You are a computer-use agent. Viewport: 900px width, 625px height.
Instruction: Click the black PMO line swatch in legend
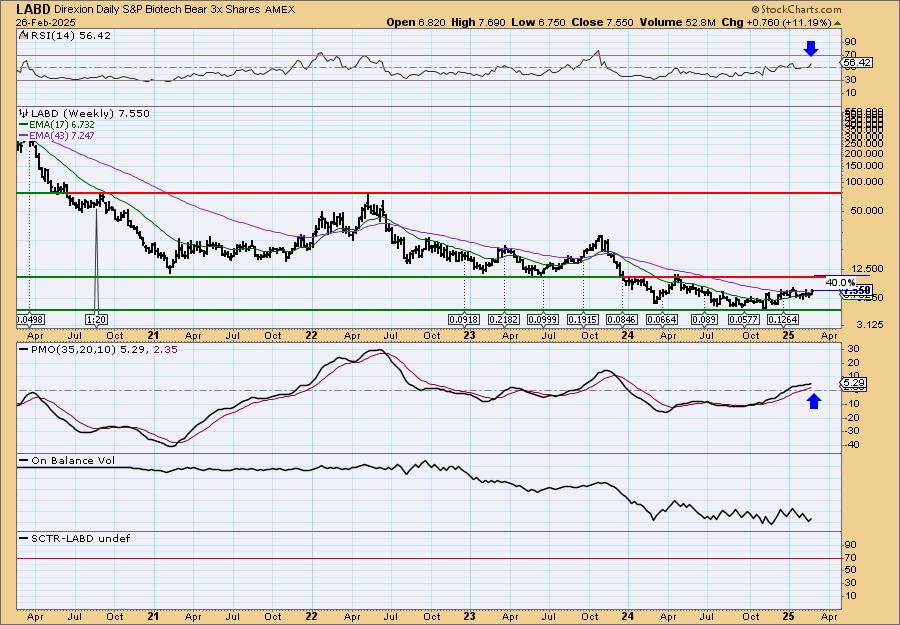(x=24, y=349)
